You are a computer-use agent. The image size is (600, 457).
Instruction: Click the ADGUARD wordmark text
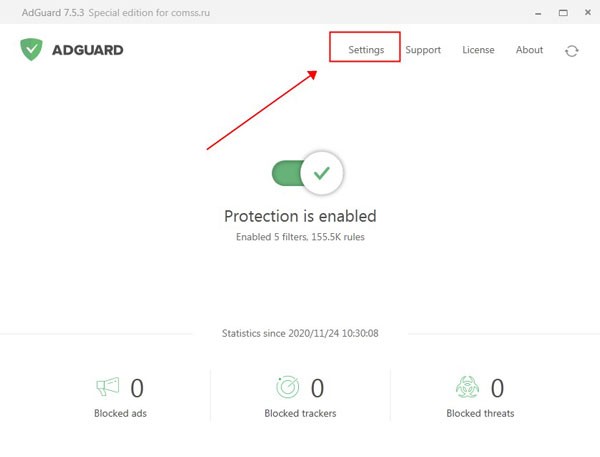click(90, 50)
